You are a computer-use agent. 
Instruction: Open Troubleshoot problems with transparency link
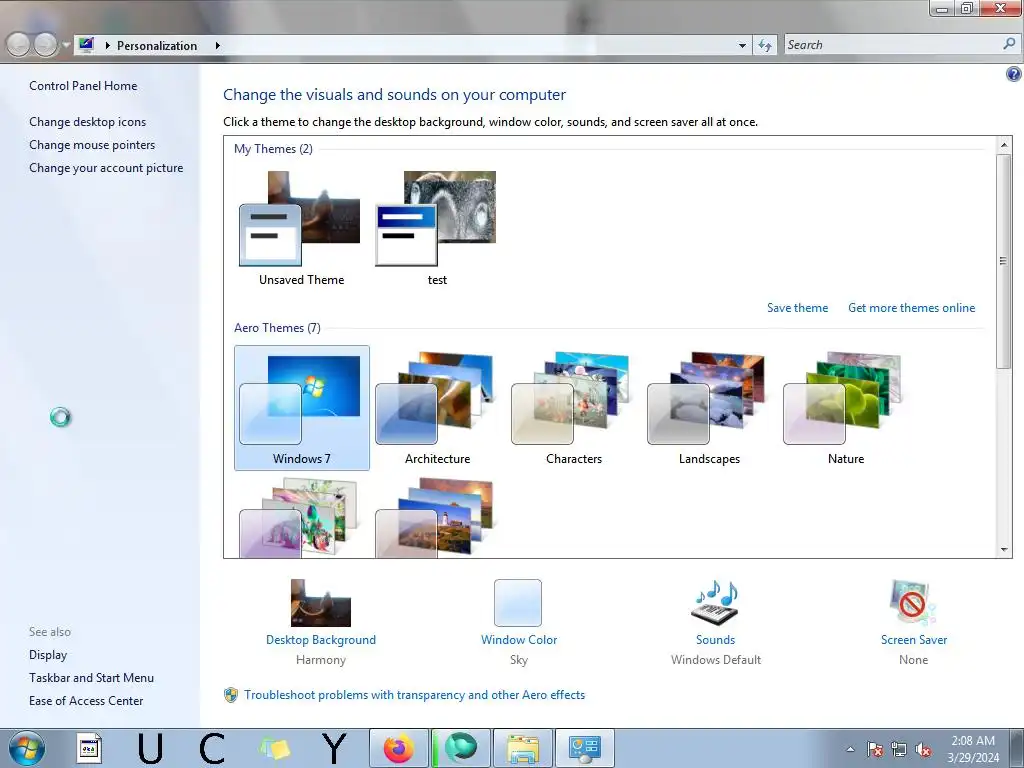point(415,695)
